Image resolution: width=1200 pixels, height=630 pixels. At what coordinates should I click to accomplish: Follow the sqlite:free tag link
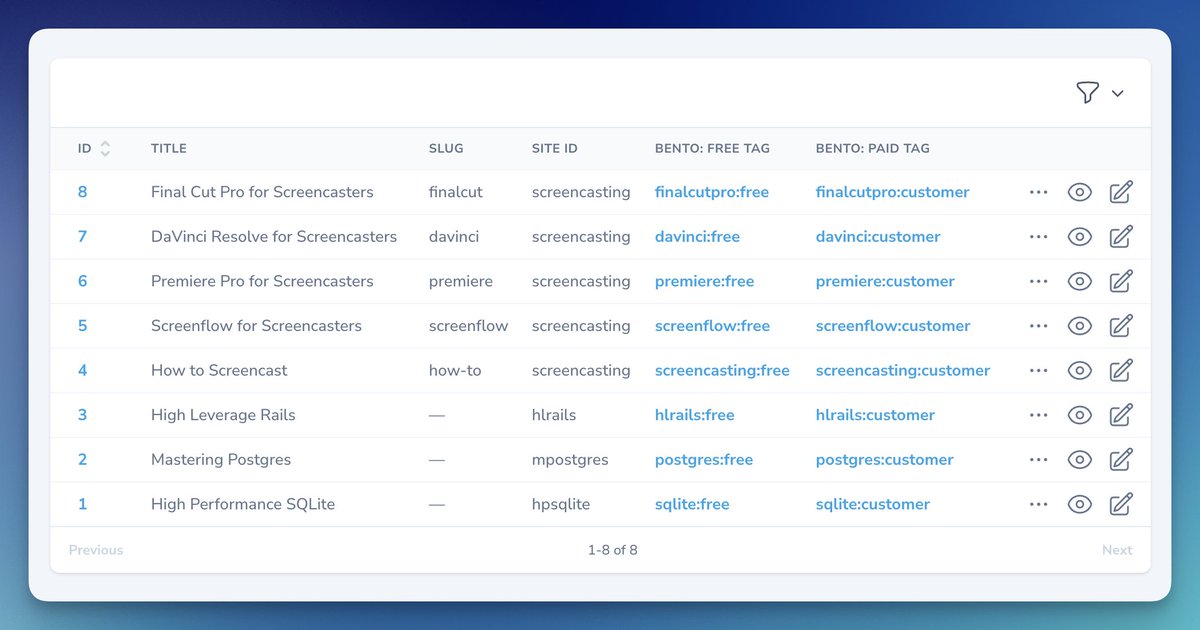(x=692, y=504)
